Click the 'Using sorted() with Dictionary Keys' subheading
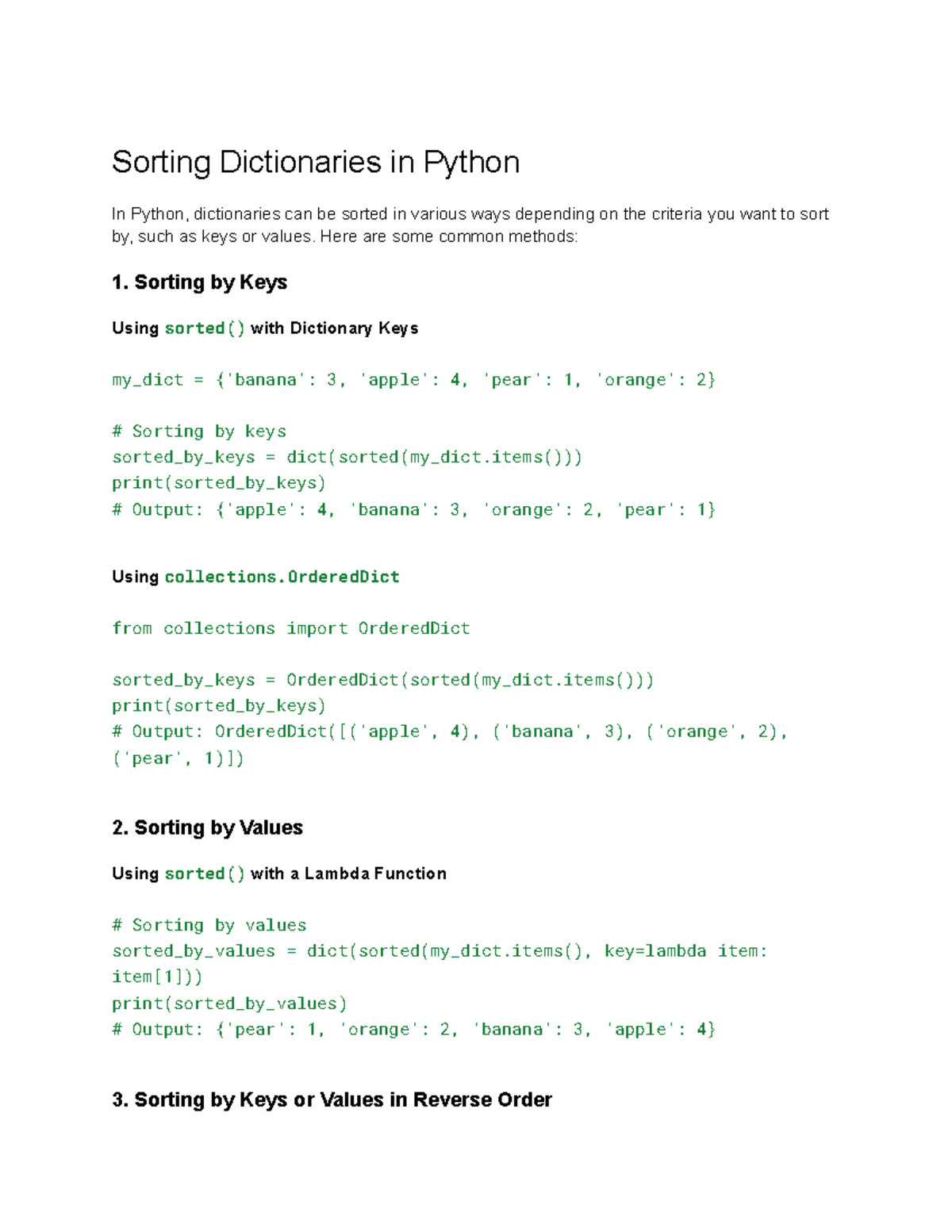Image resolution: width=952 pixels, height=1232 pixels. [x=265, y=328]
